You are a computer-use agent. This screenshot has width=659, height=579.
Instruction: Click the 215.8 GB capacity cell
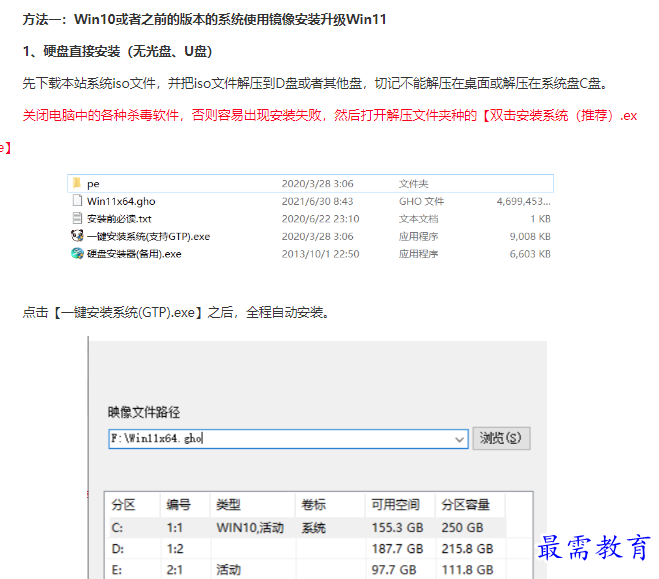467,548
